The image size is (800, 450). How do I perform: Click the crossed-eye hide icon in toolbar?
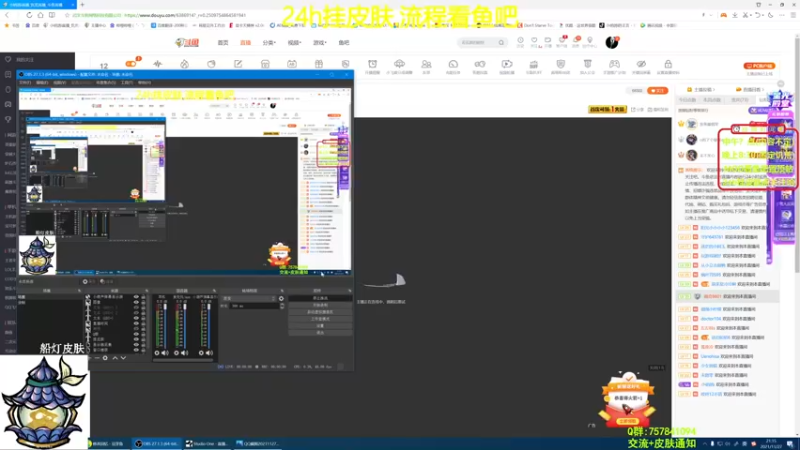click(641, 64)
